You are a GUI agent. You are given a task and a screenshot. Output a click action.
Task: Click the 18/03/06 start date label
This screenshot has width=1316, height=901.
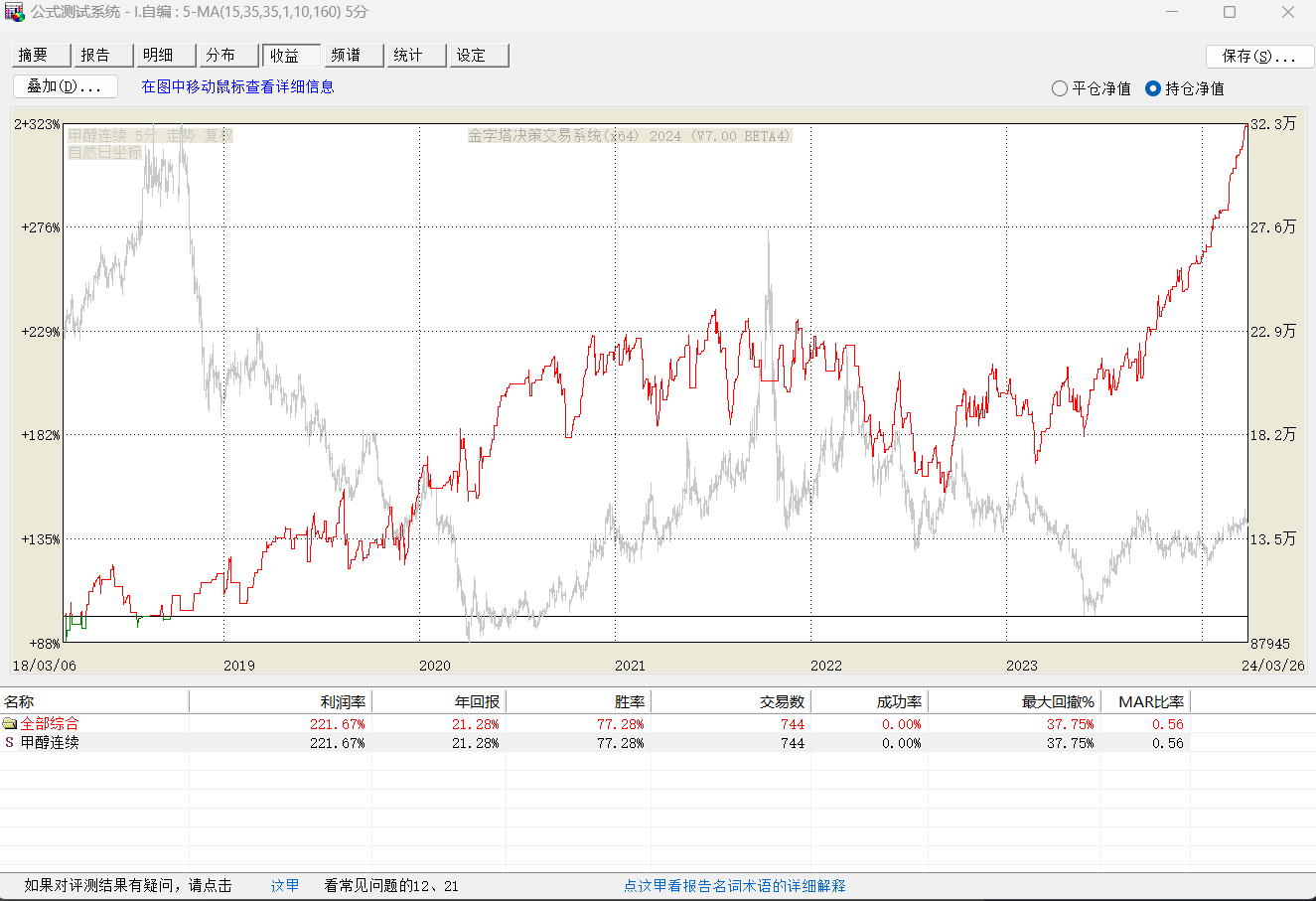[x=43, y=666]
